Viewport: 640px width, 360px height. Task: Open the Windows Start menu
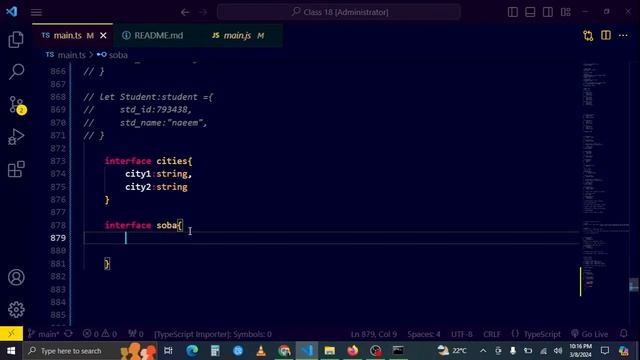pyautogui.click(x=11, y=351)
